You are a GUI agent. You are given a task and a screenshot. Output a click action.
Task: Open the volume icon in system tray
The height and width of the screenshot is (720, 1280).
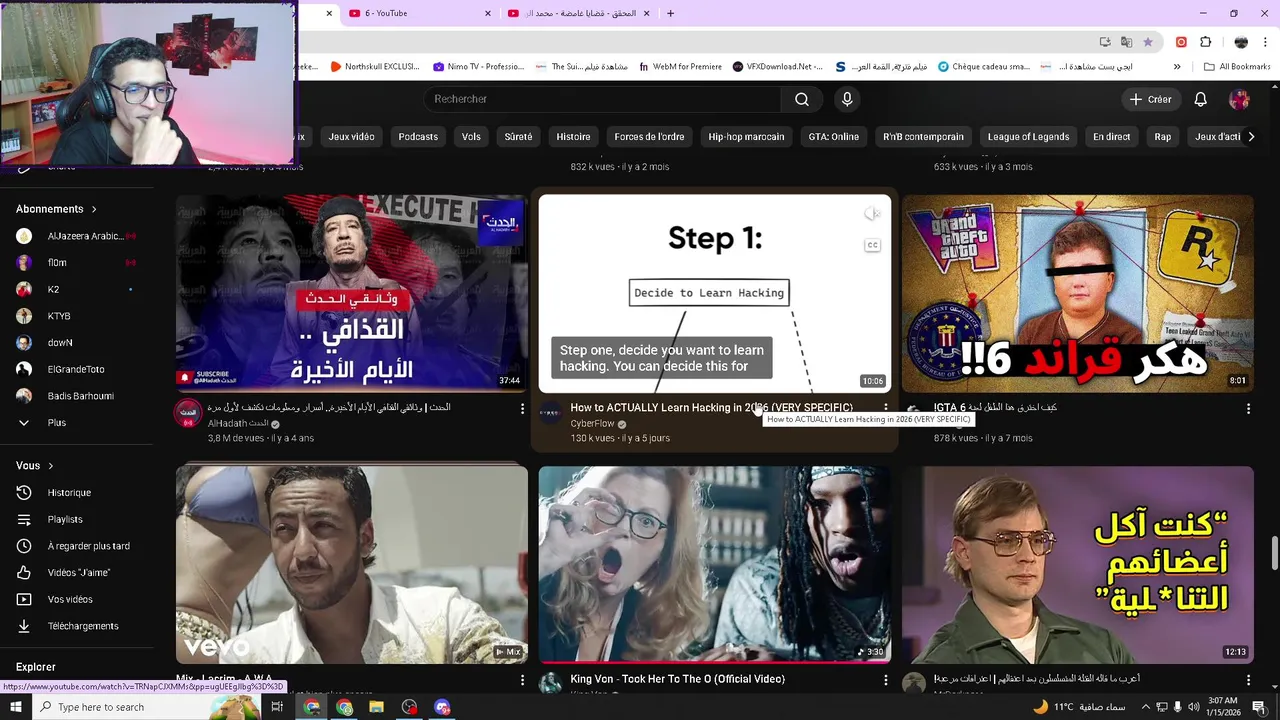(1194, 707)
